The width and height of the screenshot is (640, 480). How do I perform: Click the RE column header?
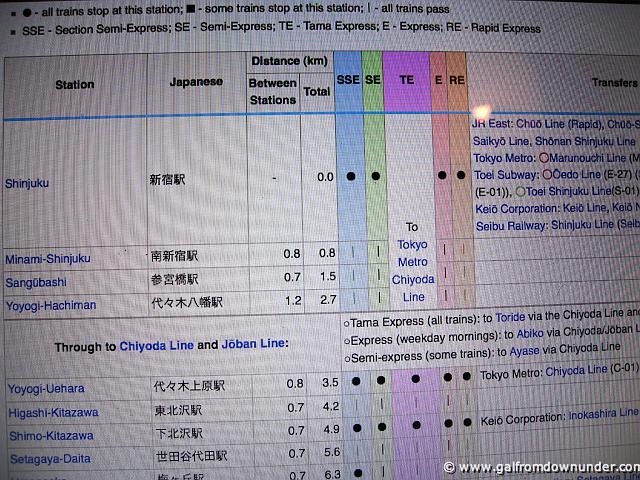tap(457, 80)
